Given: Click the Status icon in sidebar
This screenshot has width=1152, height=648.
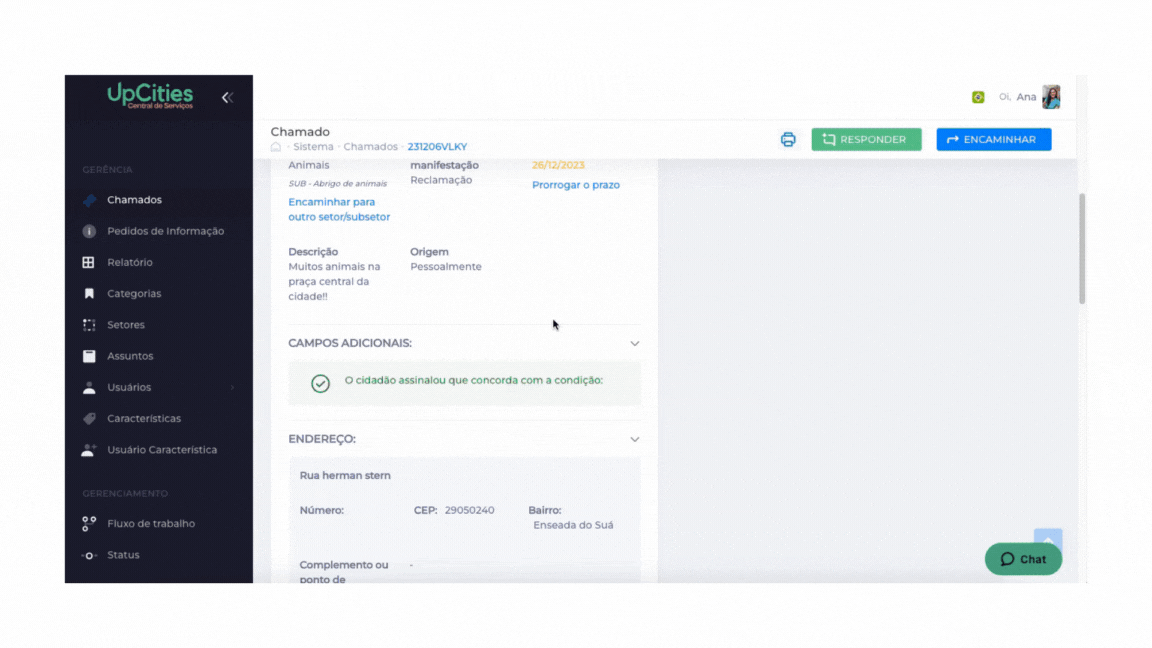Looking at the screenshot, I should click(x=89, y=555).
